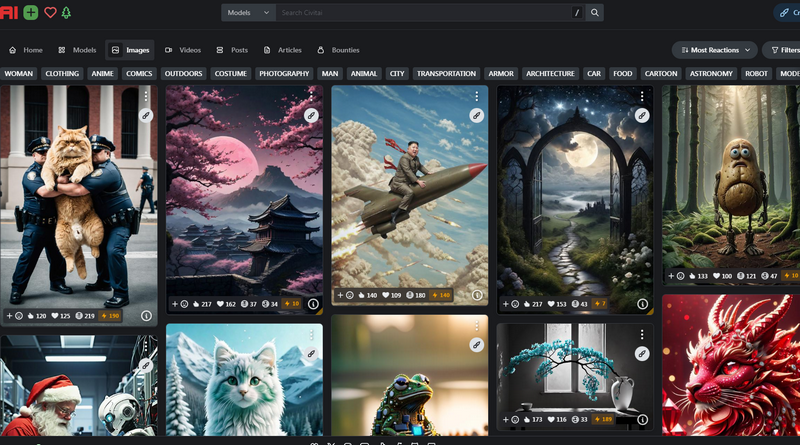Image resolution: width=800 pixels, height=445 pixels.
Task: Open three-dot menu on rocket rider image
Action: coord(477,96)
